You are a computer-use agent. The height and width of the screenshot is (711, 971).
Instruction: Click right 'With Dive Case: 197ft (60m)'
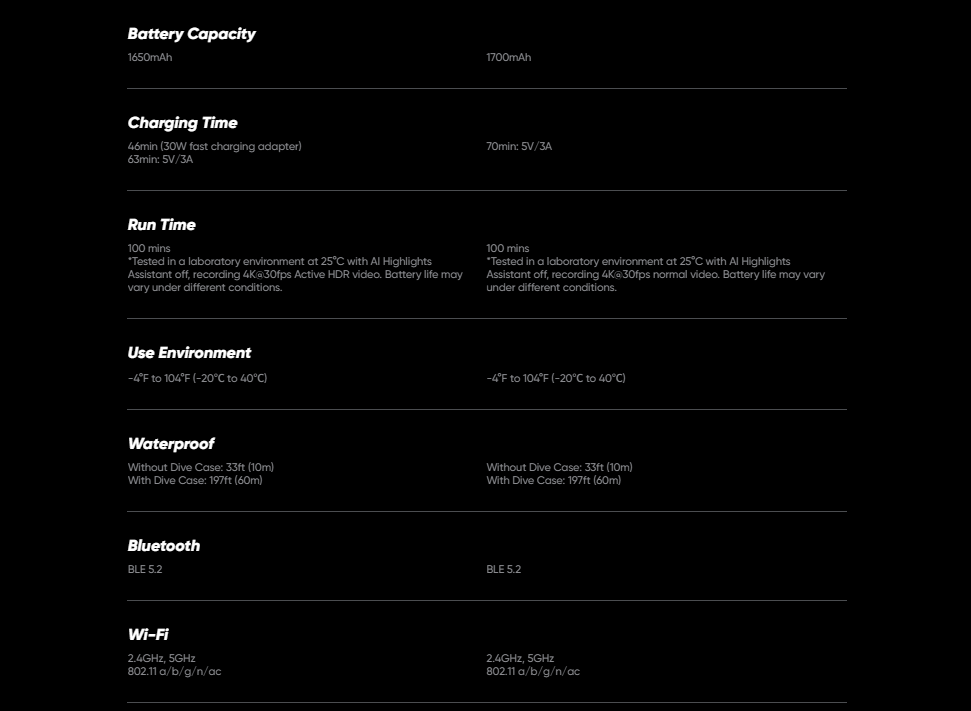pyautogui.click(x=554, y=481)
